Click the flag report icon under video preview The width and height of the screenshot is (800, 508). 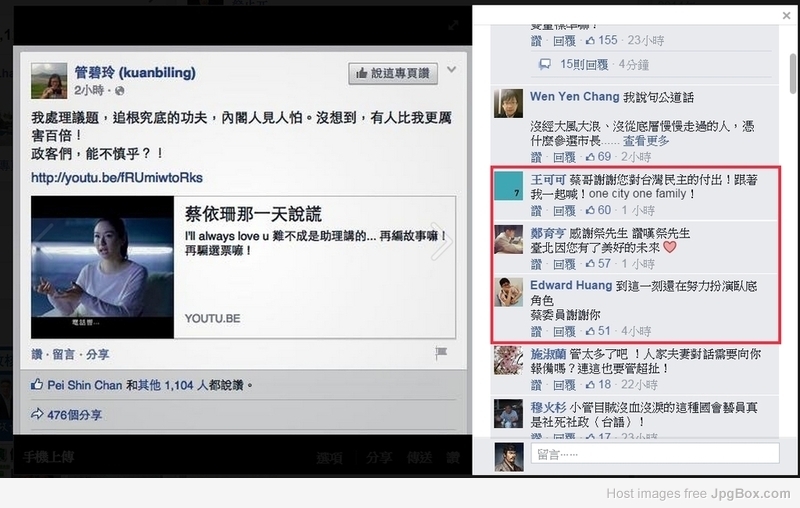(x=441, y=352)
